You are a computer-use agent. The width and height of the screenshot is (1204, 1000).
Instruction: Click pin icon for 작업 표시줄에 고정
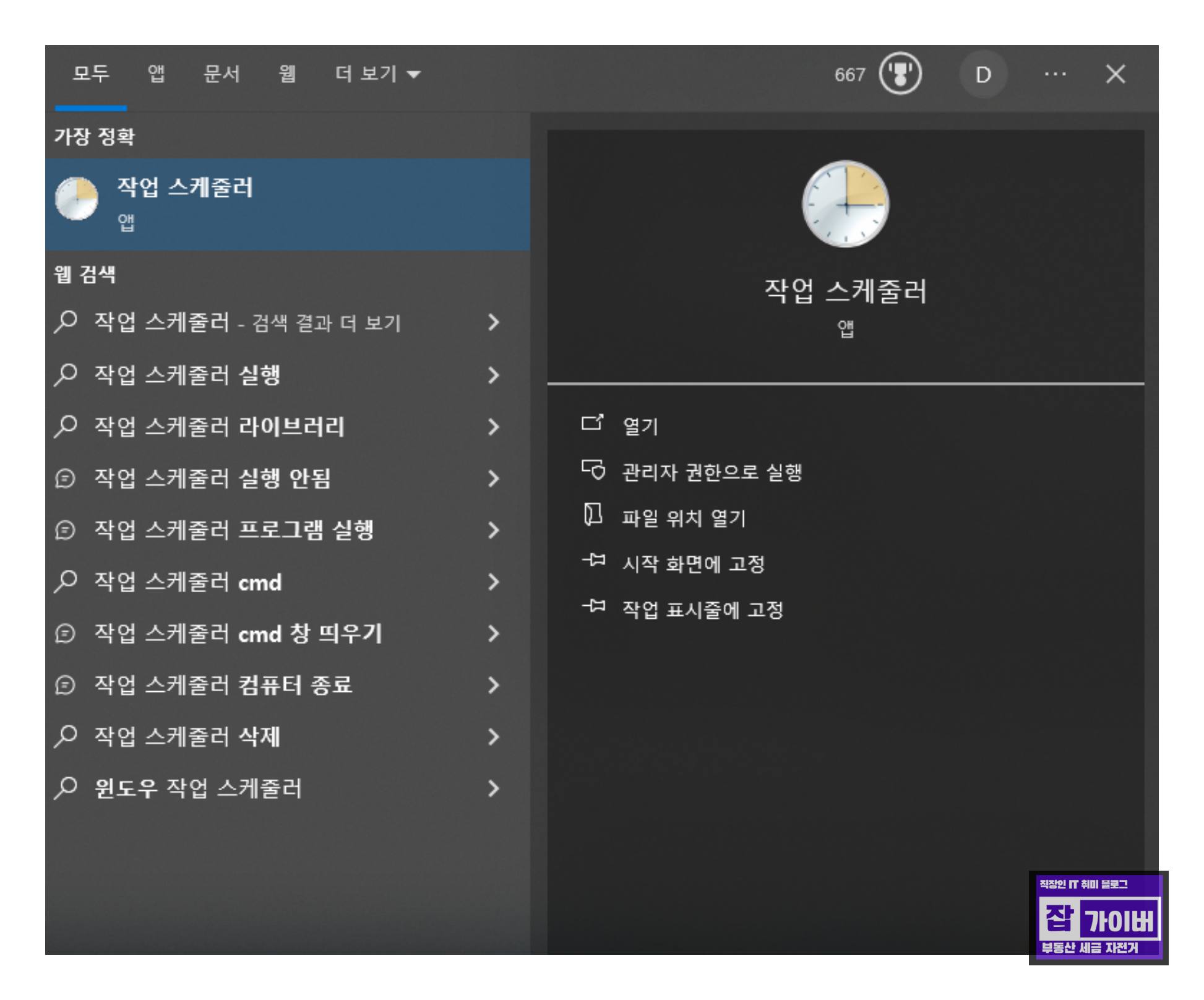[x=593, y=606]
